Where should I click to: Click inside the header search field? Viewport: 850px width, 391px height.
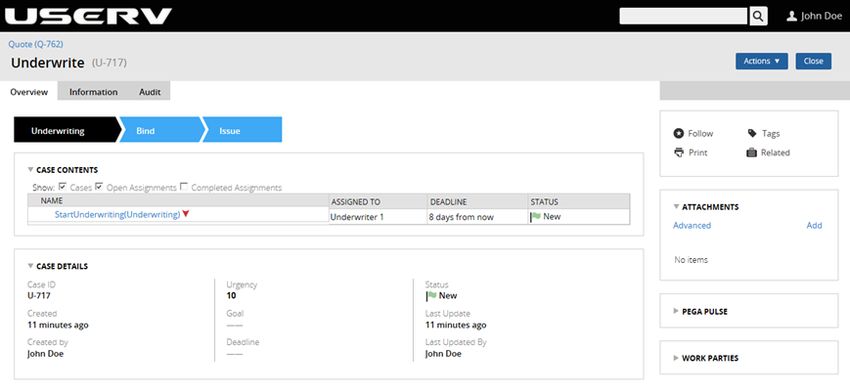(x=683, y=16)
